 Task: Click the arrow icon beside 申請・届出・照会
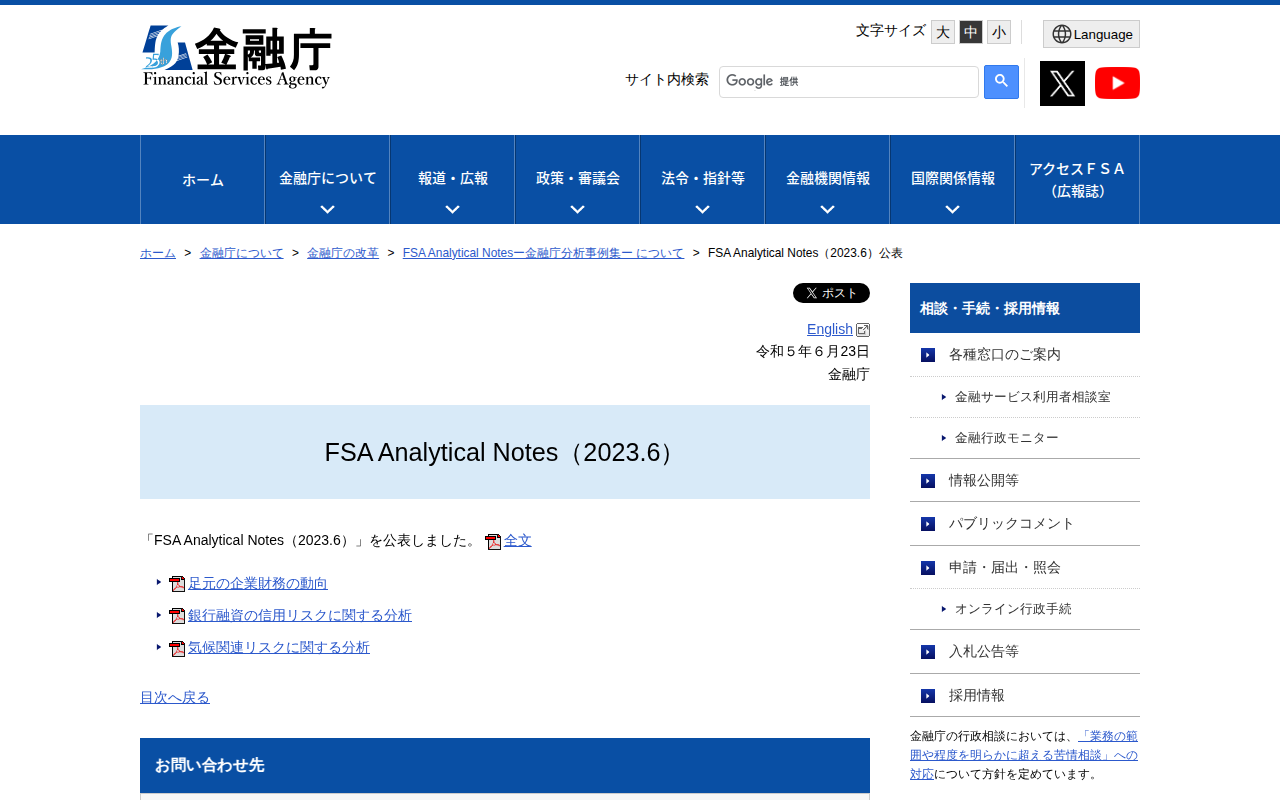click(x=928, y=568)
